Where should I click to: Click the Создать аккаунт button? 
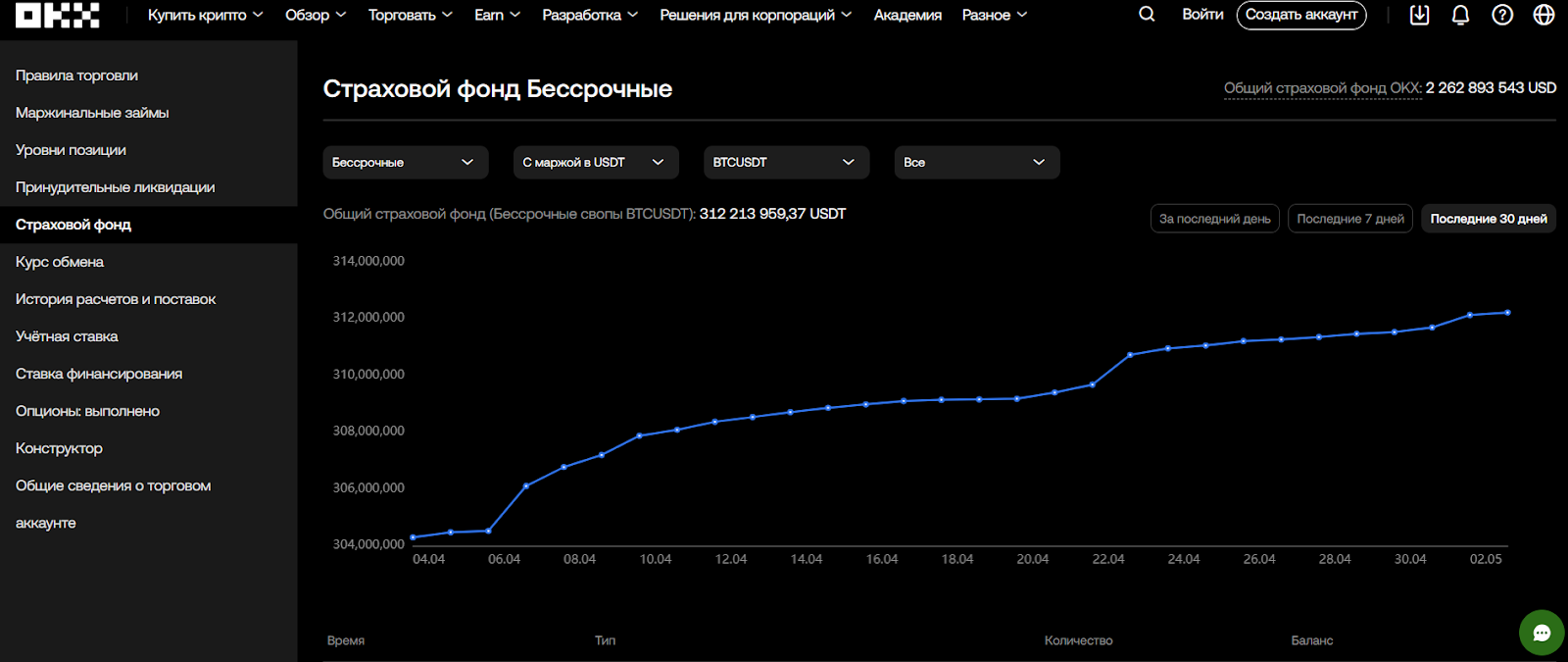(x=1301, y=15)
